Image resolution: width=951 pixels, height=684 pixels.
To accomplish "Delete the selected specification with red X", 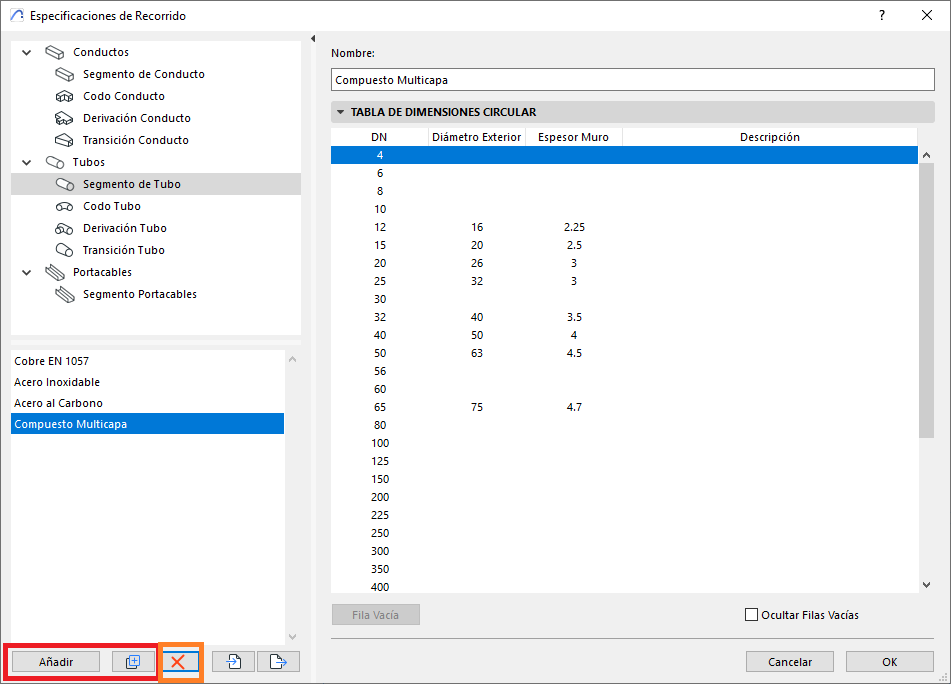I will pos(180,662).
